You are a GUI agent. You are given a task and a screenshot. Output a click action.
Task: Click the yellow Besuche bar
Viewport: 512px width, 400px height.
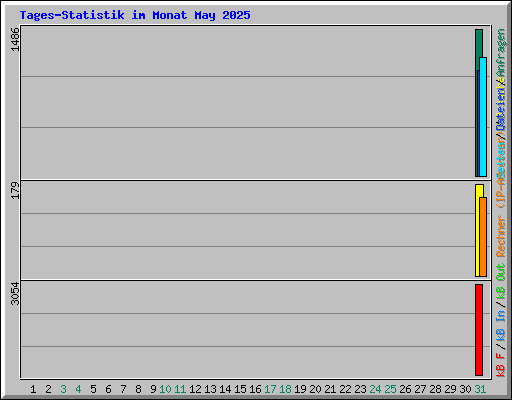tap(478, 230)
